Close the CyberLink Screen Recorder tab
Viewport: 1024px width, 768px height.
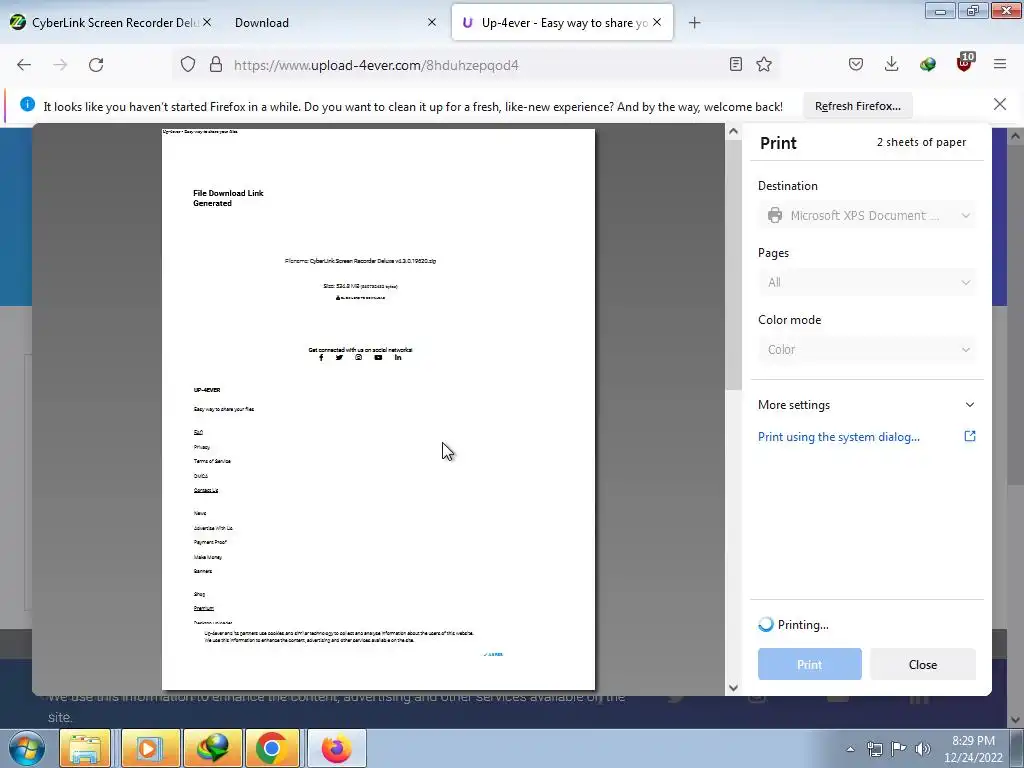point(207,22)
